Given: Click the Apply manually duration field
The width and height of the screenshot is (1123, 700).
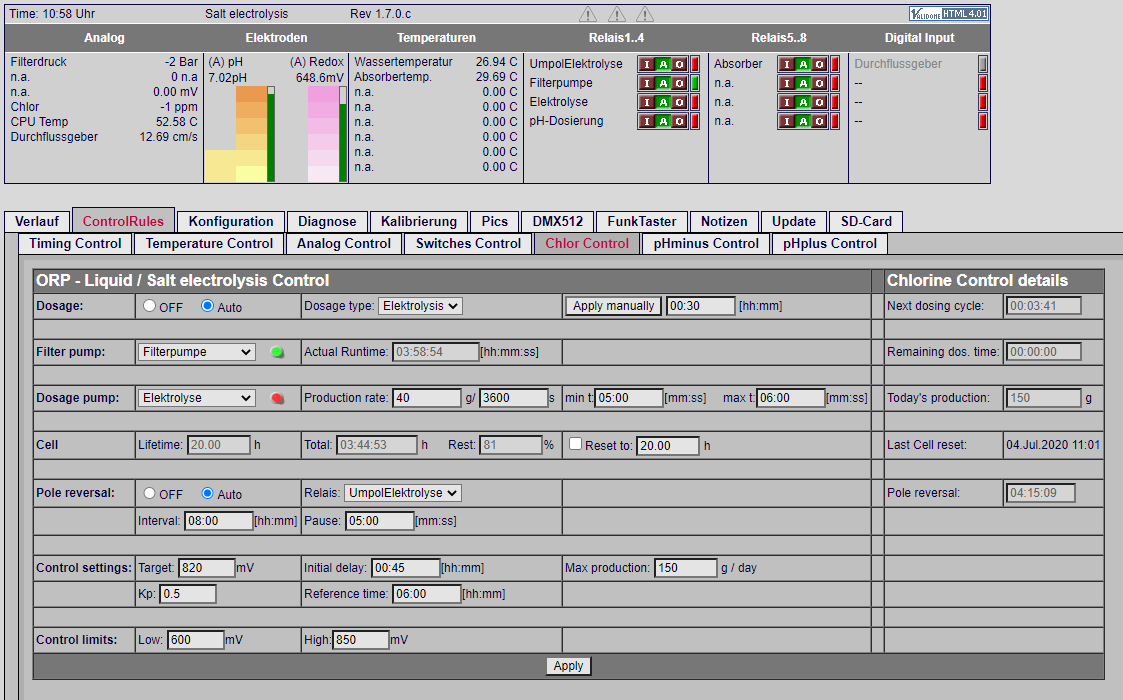Looking at the screenshot, I should click(x=700, y=306).
